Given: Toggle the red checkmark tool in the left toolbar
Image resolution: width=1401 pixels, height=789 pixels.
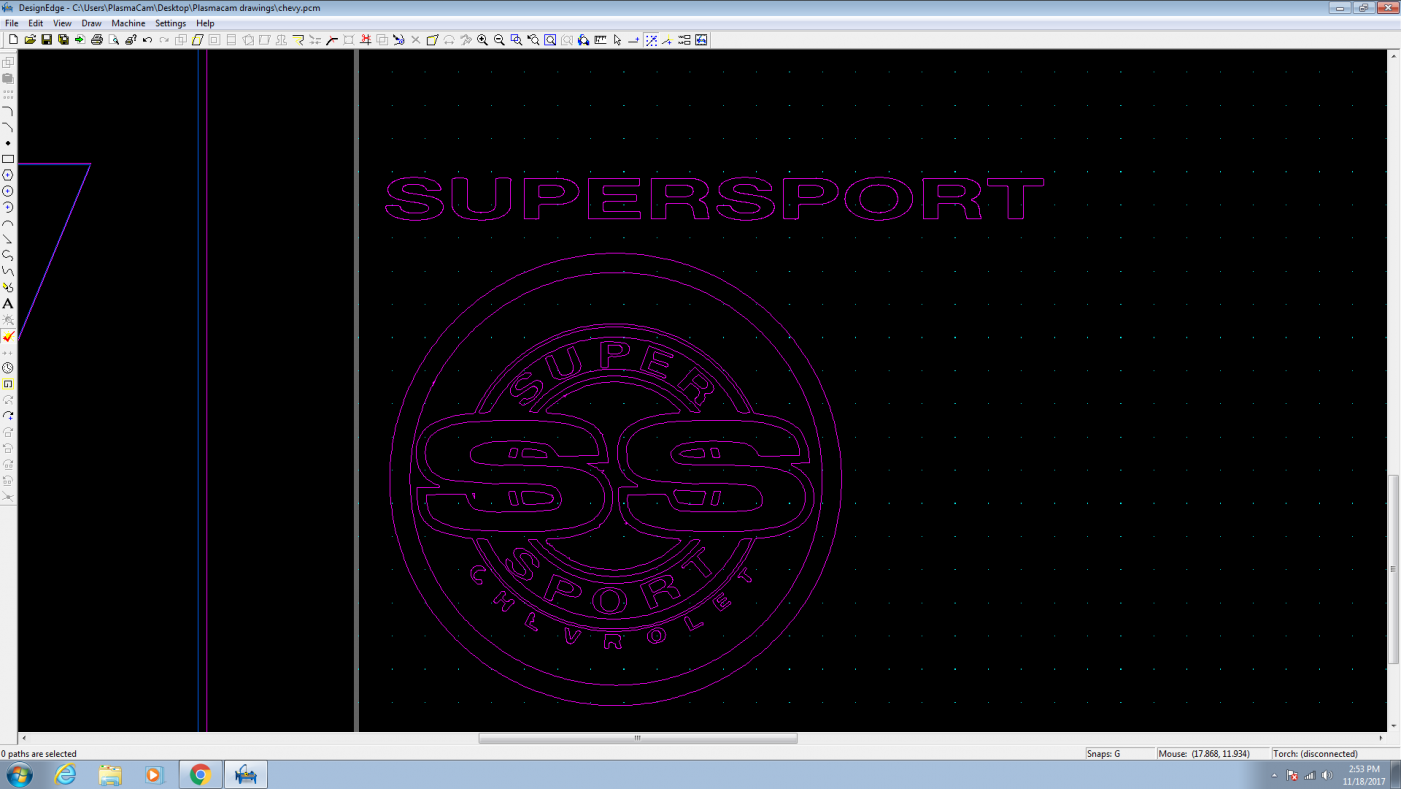Looking at the screenshot, I should coord(8,336).
